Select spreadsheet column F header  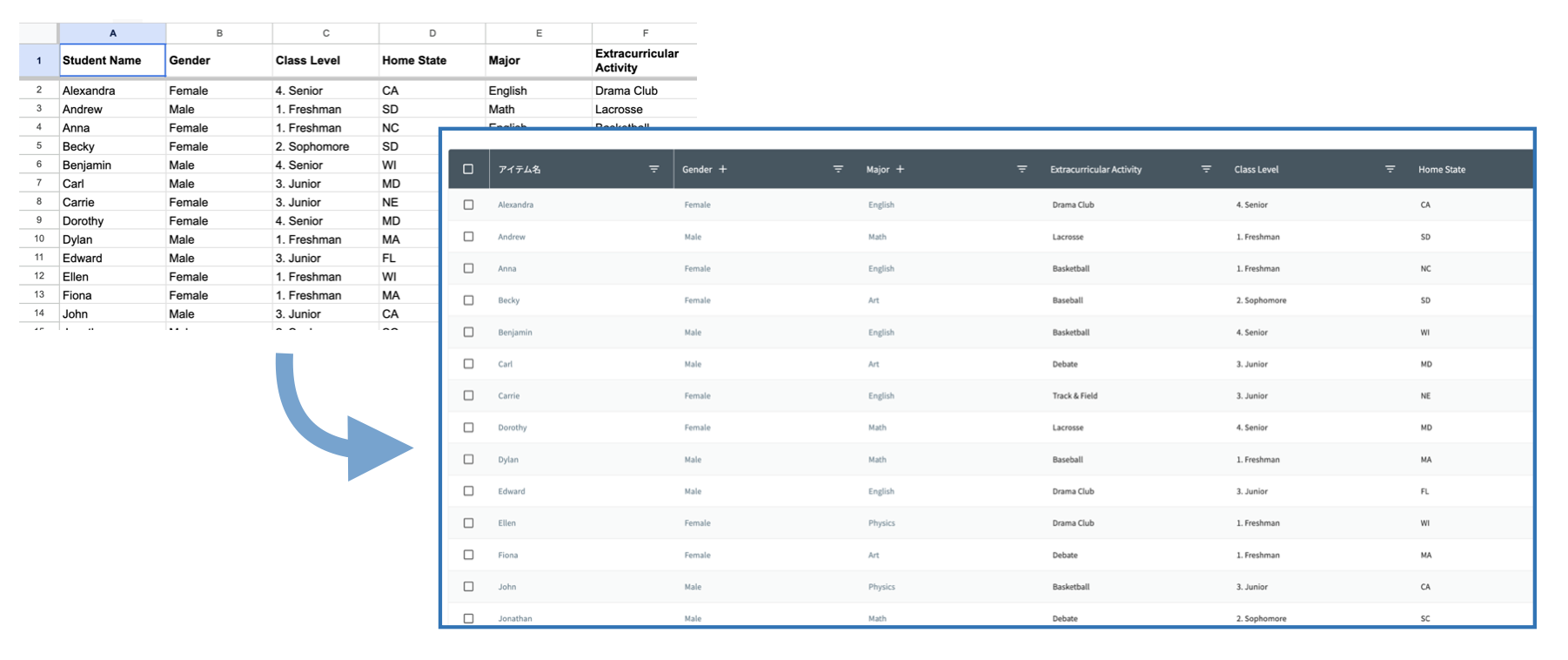(645, 33)
